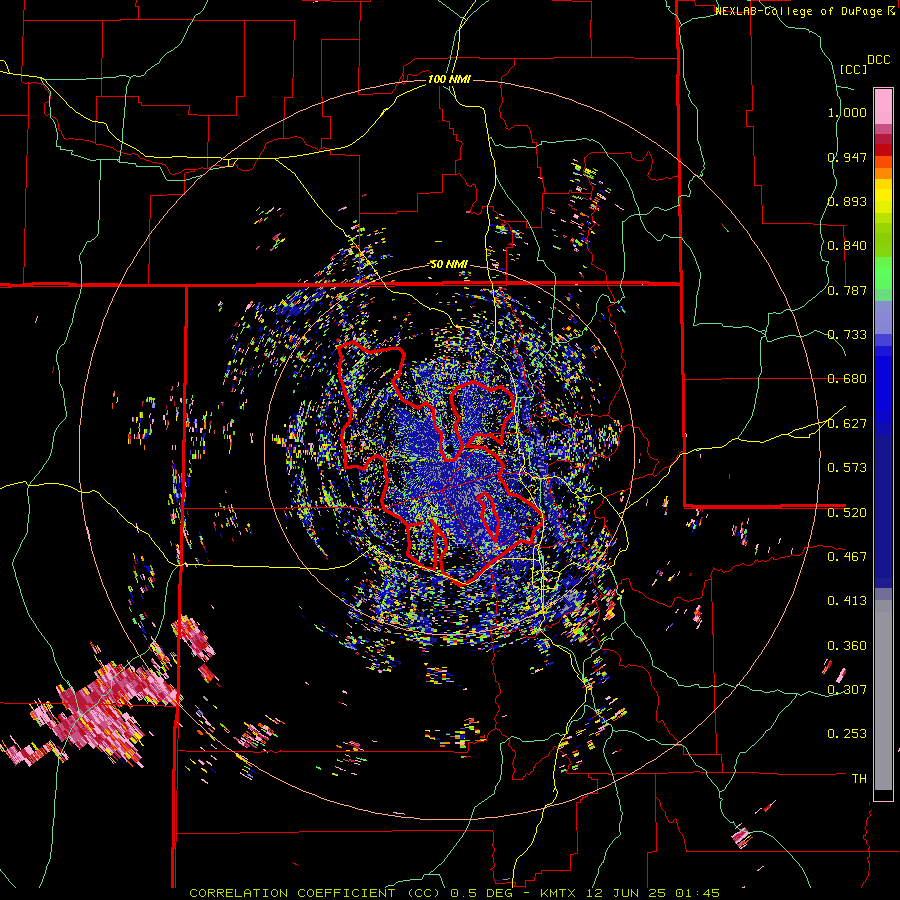Pick the bright green color bar segment
This screenshot has width=900, height=900.
pyautogui.click(x=883, y=273)
